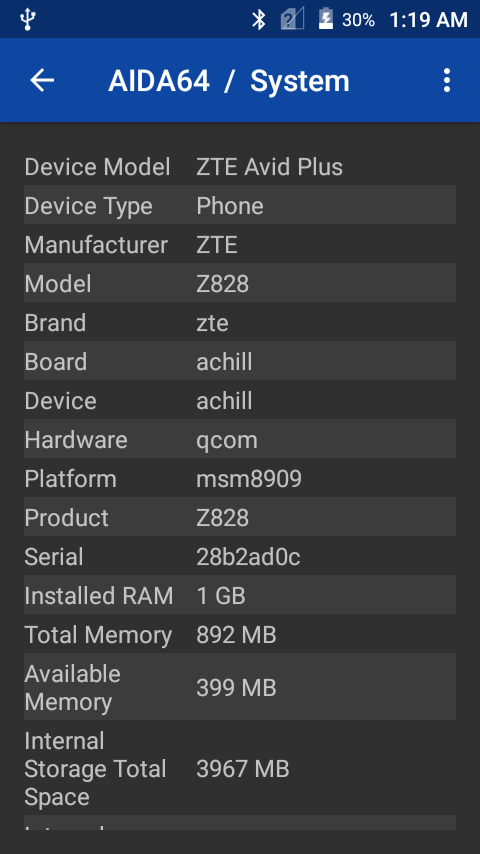Tap the Manufacturer ZTE row

[240, 244]
